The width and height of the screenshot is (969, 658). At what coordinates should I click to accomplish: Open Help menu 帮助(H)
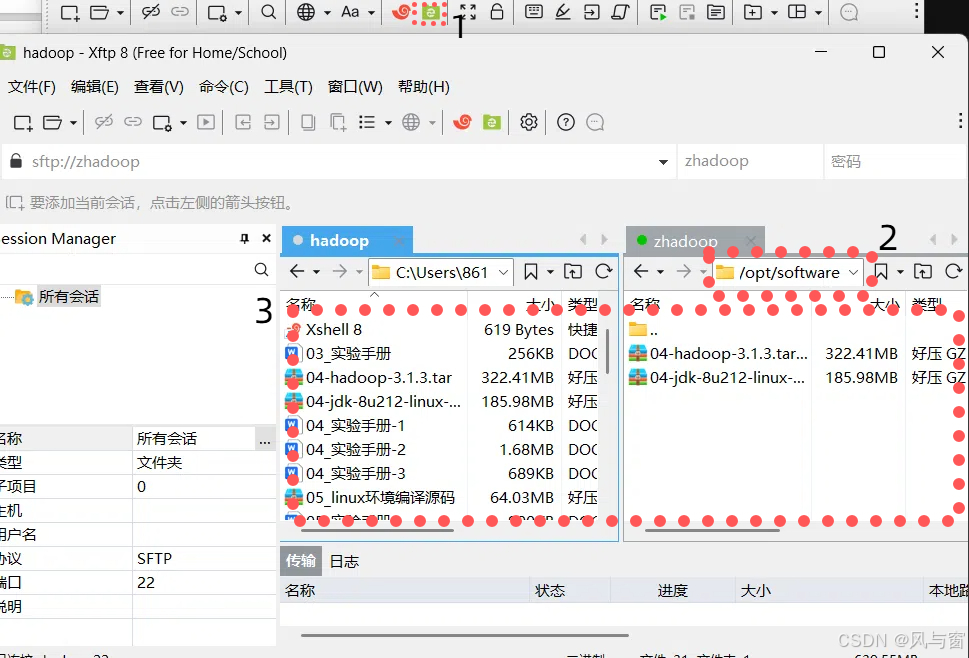(424, 87)
